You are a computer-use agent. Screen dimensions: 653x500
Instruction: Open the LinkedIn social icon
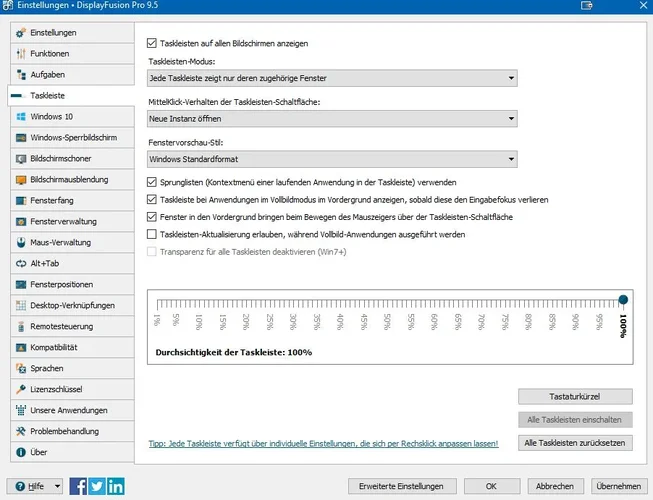click(x=116, y=486)
